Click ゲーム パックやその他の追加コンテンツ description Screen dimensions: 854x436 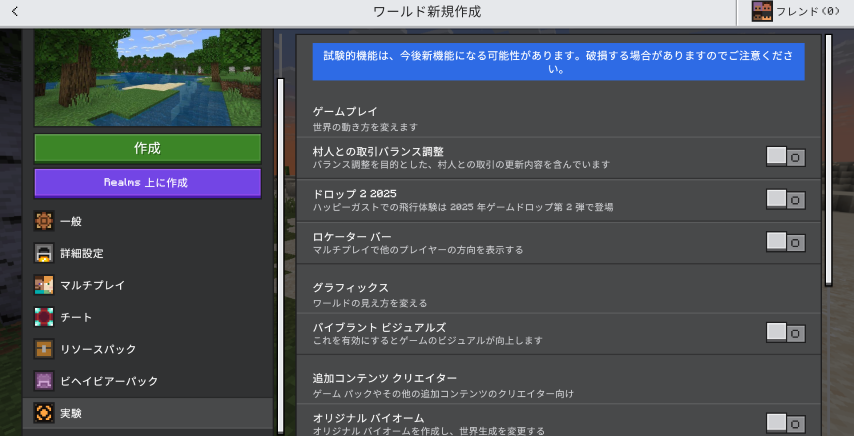pyautogui.click(x=443, y=394)
